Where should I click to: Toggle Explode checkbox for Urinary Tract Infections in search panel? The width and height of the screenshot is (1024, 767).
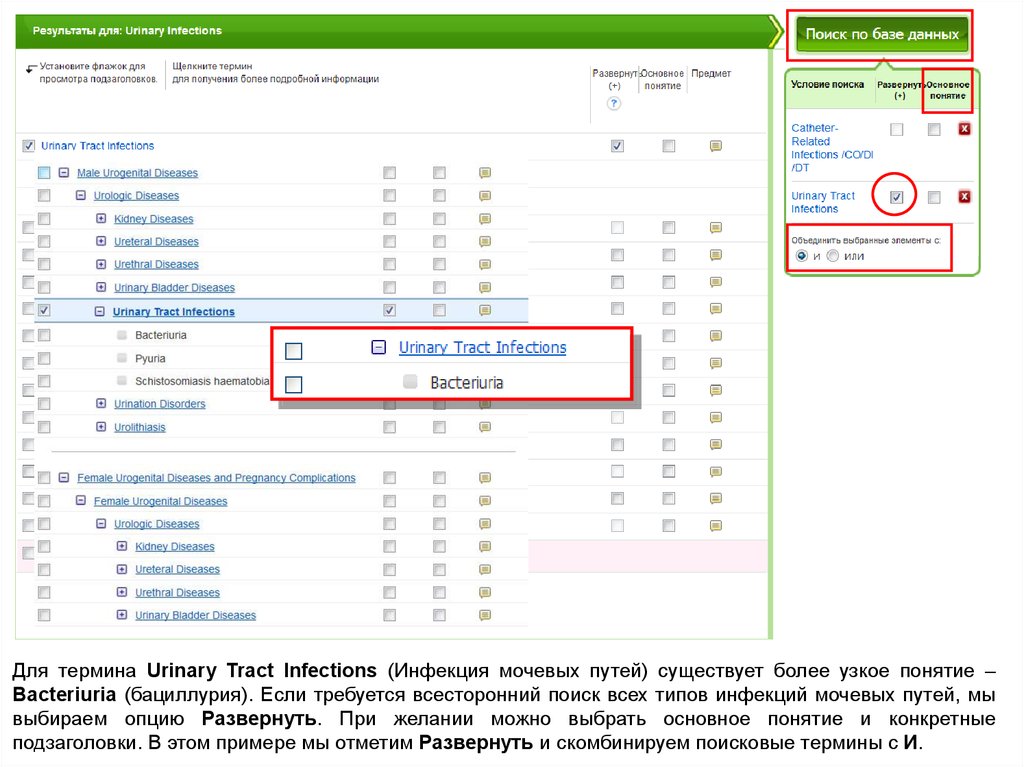click(897, 197)
